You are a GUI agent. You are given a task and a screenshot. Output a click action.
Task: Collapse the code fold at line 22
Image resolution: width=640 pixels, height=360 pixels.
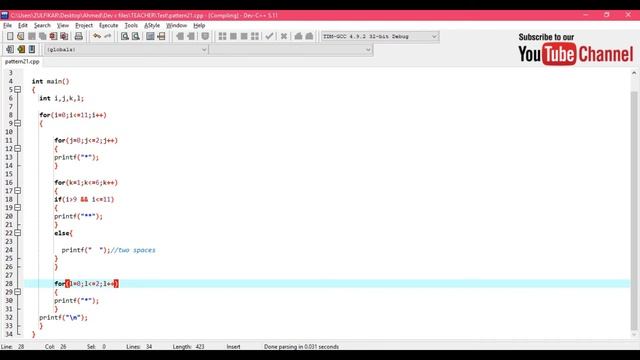click(18, 233)
